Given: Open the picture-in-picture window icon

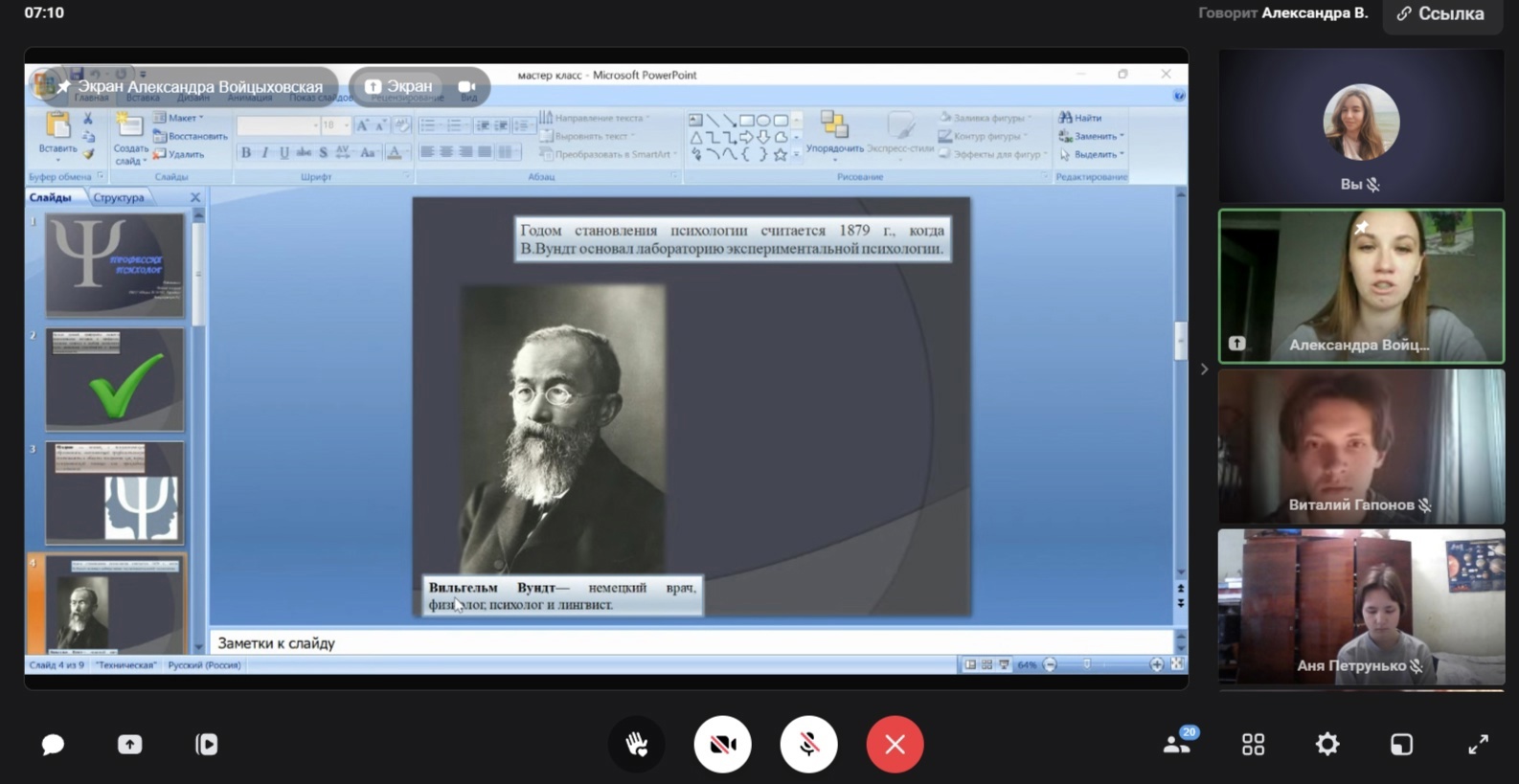Looking at the screenshot, I should (1401, 745).
